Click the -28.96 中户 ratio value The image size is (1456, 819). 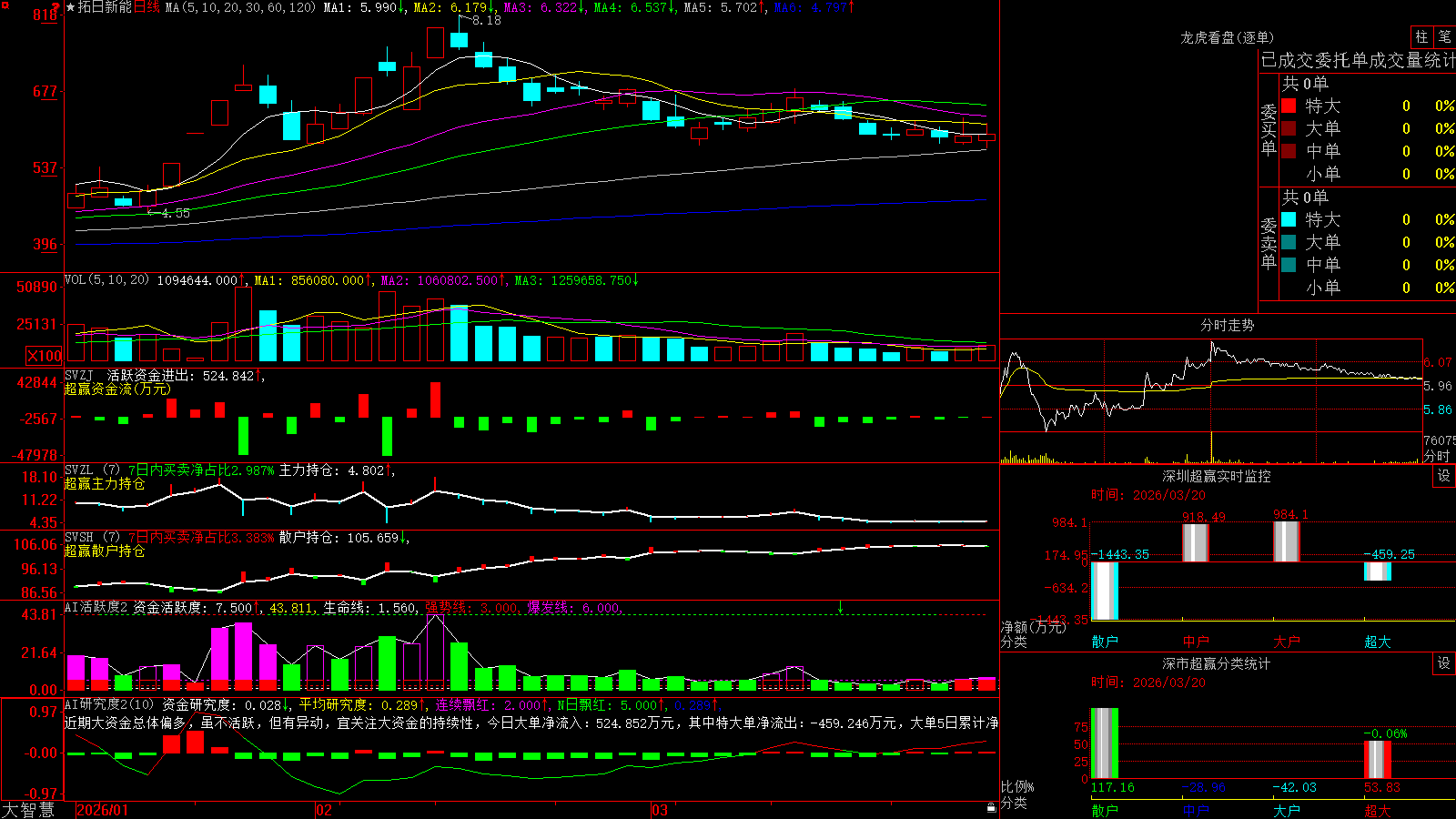pyautogui.click(x=1204, y=787)
